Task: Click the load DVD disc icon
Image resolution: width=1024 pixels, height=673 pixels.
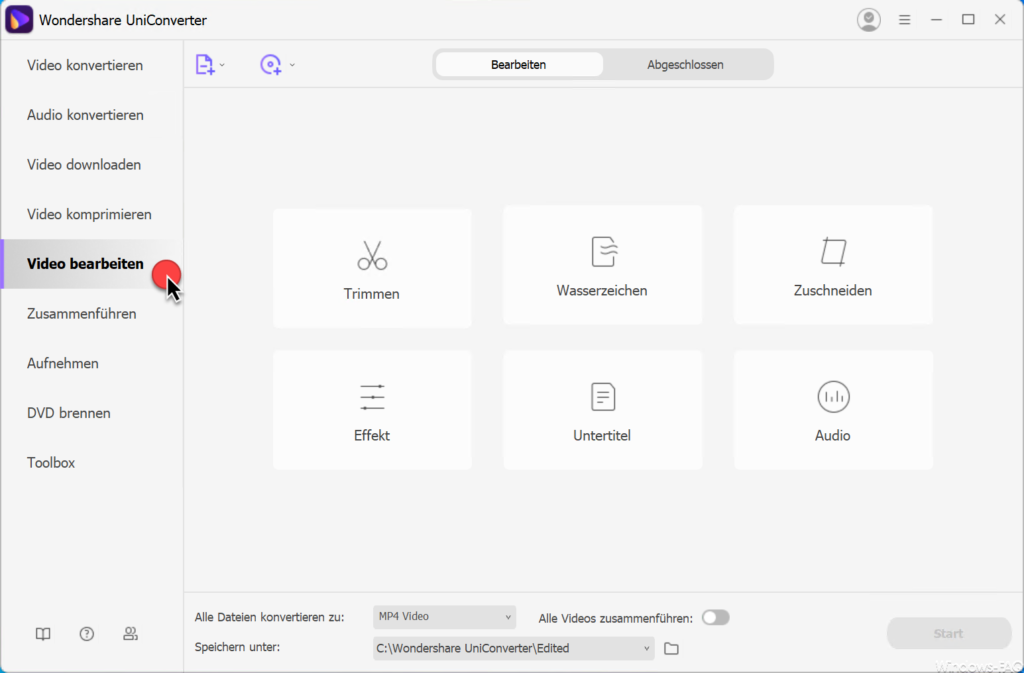Action: (270, 65)
